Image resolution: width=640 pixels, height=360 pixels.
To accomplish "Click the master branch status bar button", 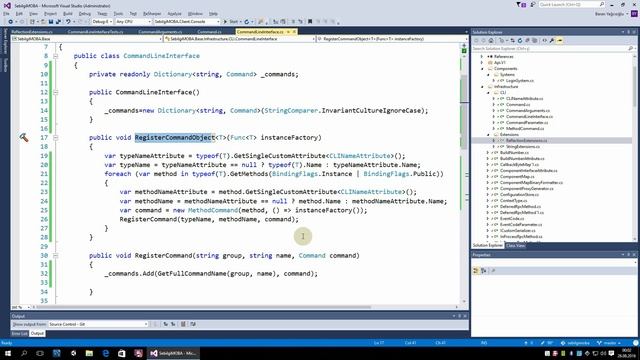I will tap(609, 343).
